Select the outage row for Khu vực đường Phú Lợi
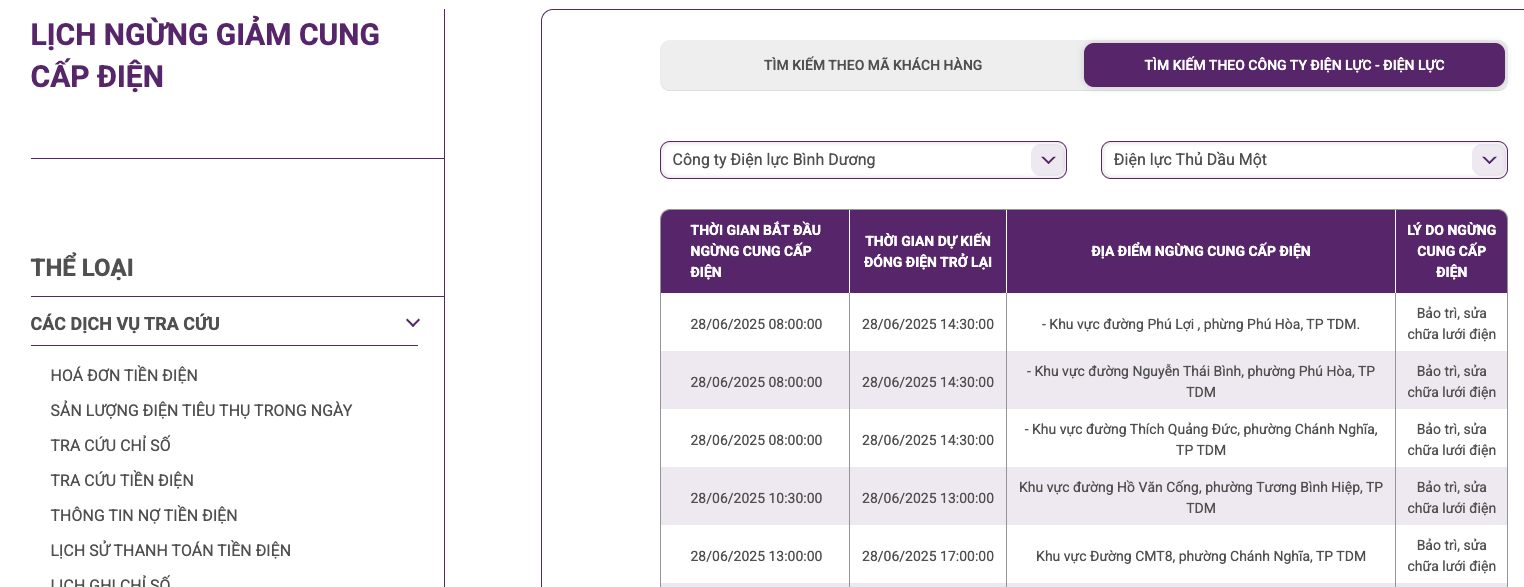The height and width of the screenshot is (587, 1524). (1200, 323)
